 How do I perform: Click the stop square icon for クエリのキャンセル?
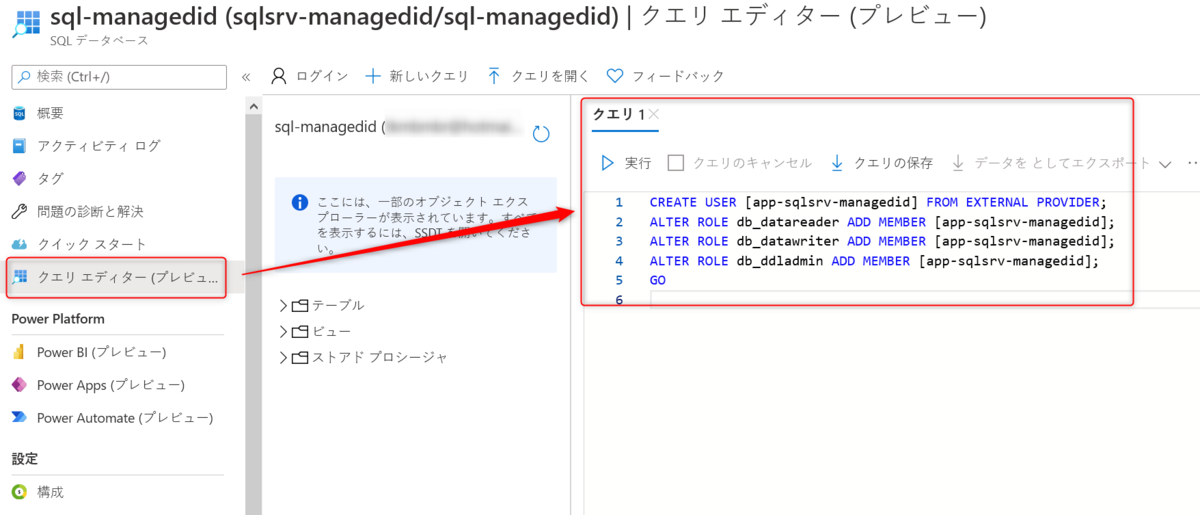click(x=676, y=163)
